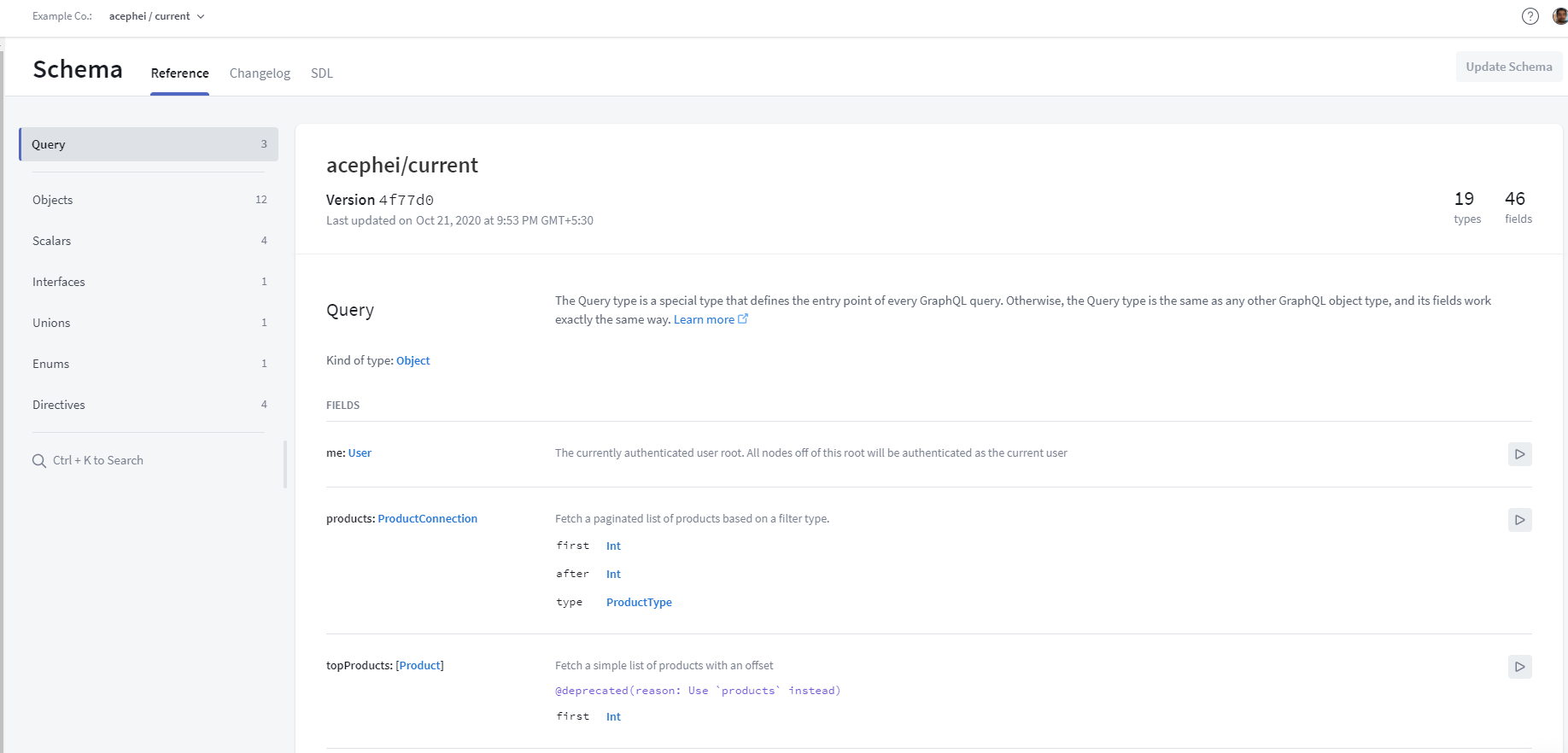This screenshot has height=753, width=1568.
Task: Open the acephei / current graph dropdown
Action: 157,16
